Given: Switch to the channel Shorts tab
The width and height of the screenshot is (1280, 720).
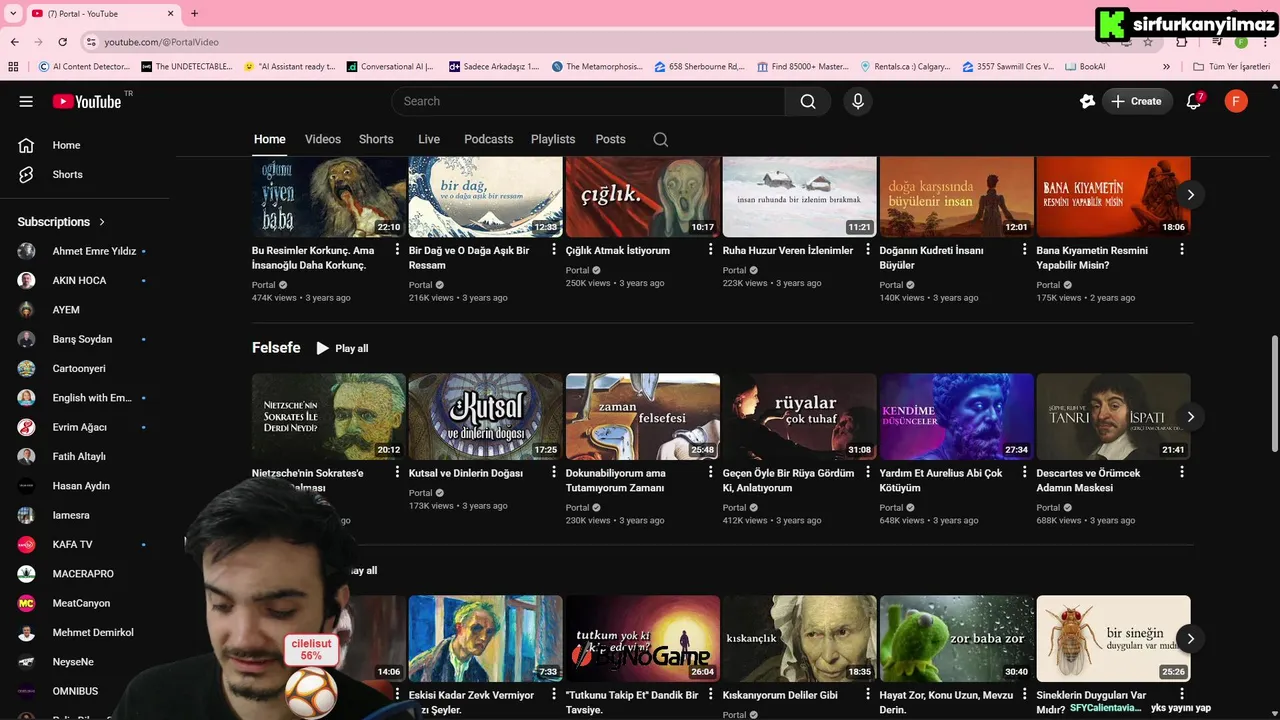Looking at the screenshot, I should pos(376,139).
